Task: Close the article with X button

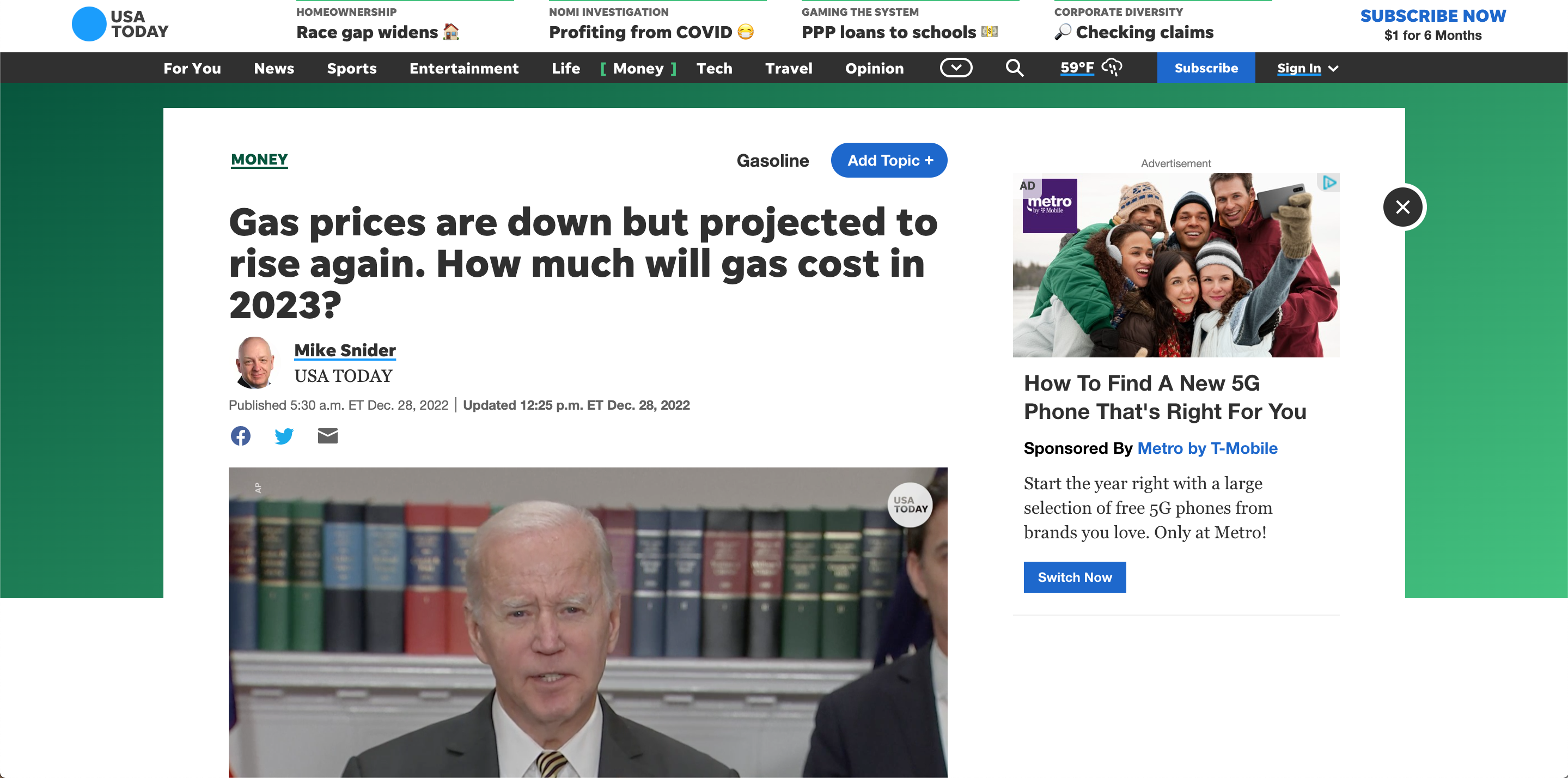Action: (x=1402, y=207)
